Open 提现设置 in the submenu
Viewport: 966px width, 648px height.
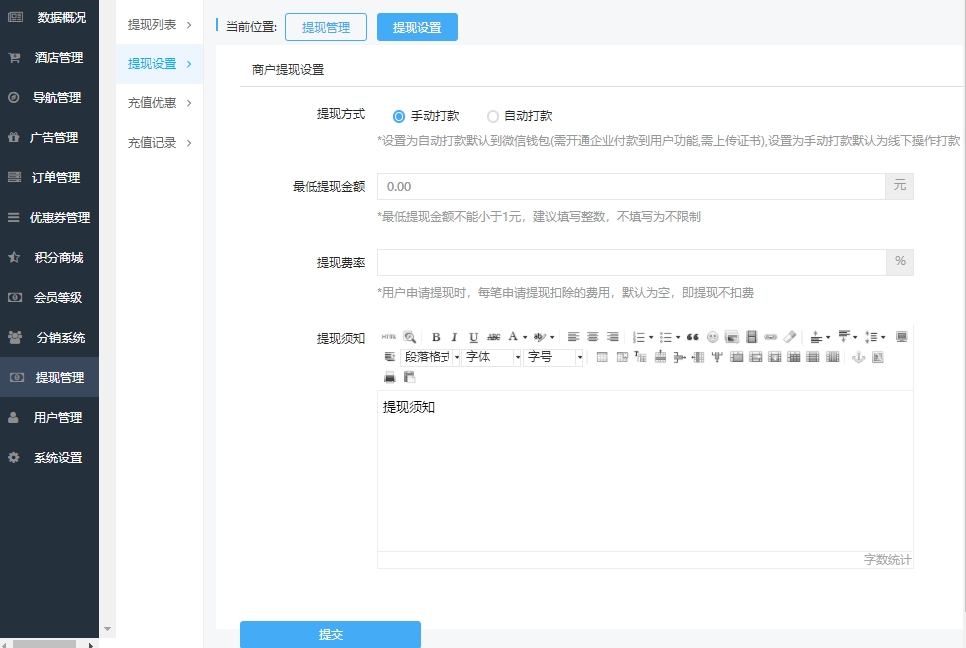pyautogui.click(x=160, y=63)
